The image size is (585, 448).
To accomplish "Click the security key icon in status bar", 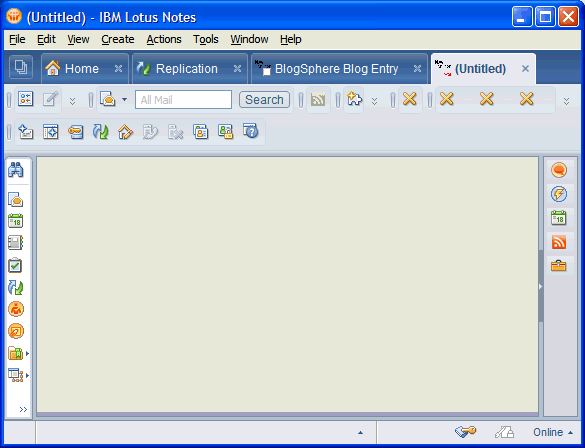I will pos(465,432).
